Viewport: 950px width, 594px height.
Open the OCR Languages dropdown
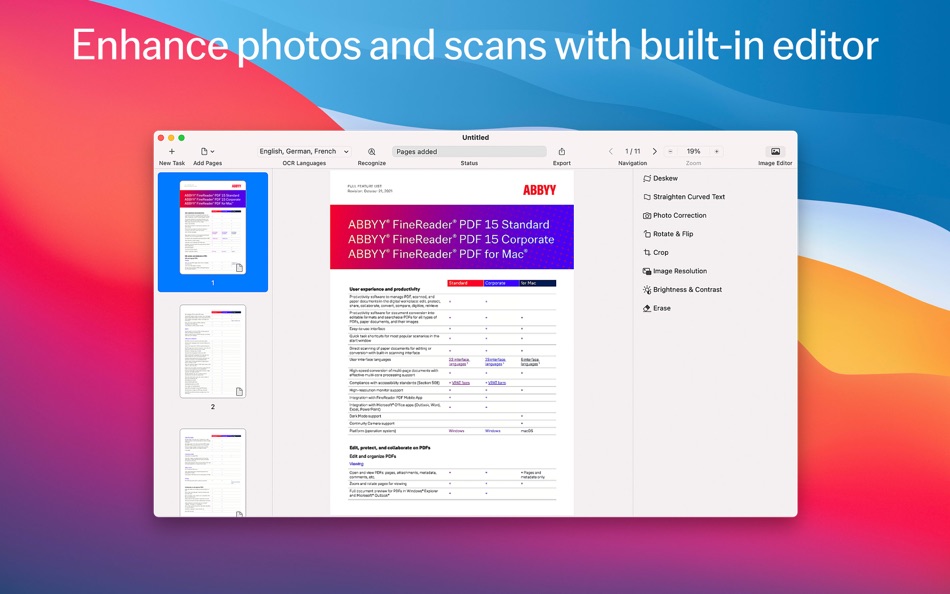304,152
